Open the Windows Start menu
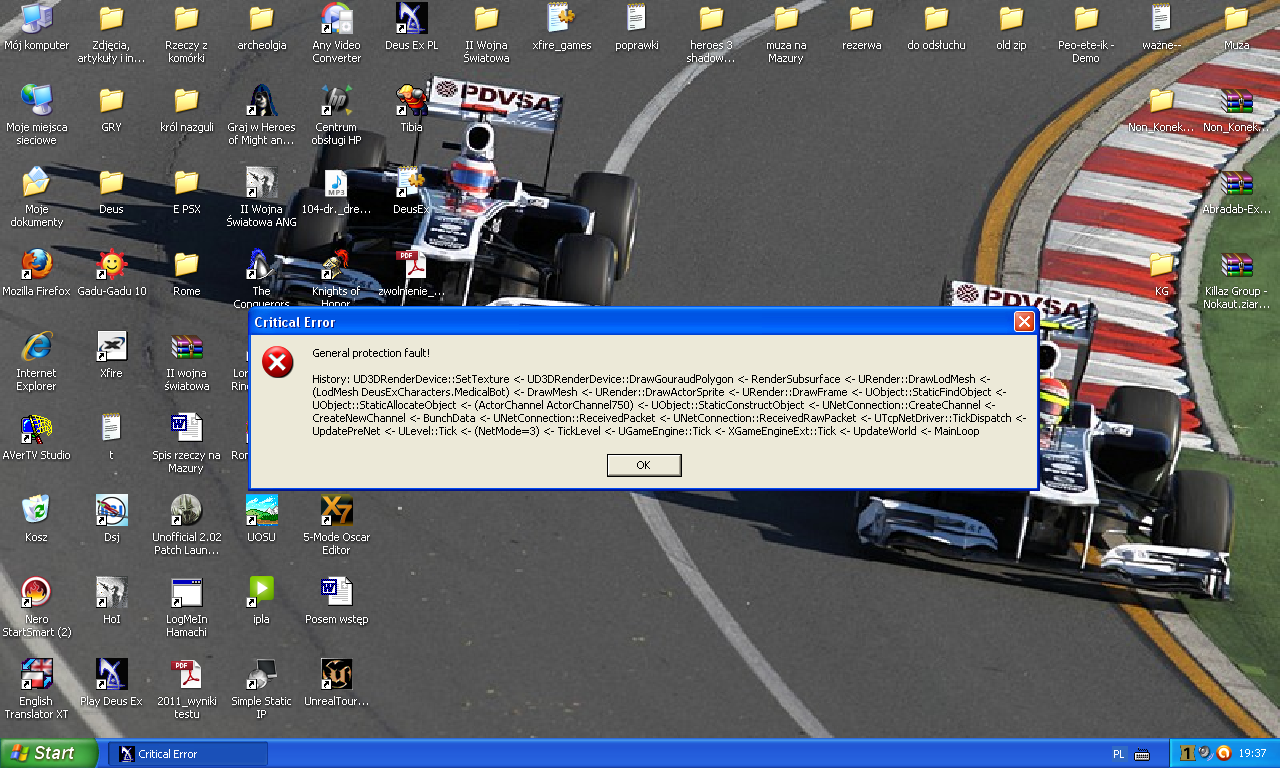 click(x=49, y=753)
